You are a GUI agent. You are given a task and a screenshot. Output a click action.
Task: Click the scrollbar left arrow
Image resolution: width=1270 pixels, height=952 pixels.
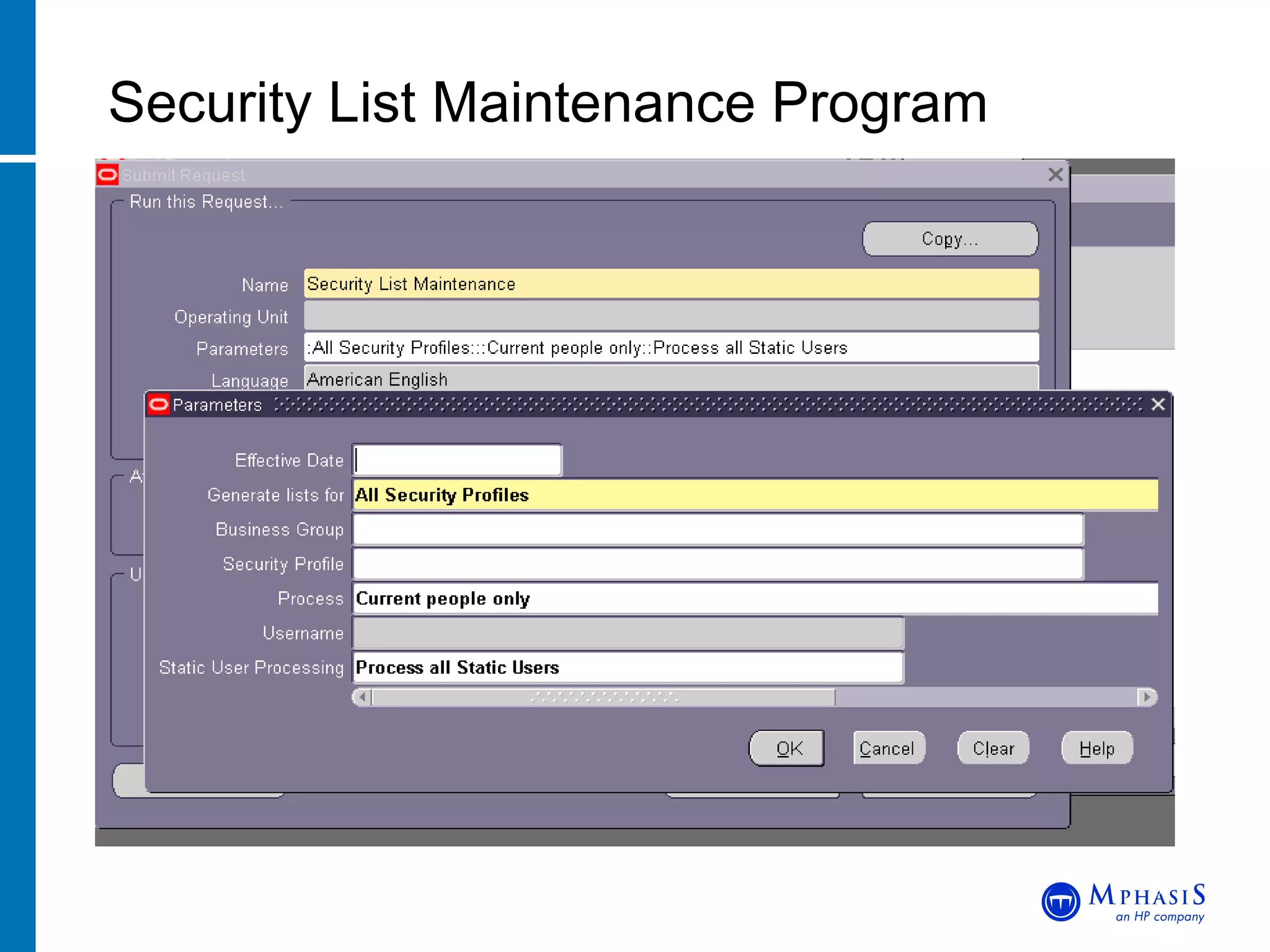click(362, 697)
